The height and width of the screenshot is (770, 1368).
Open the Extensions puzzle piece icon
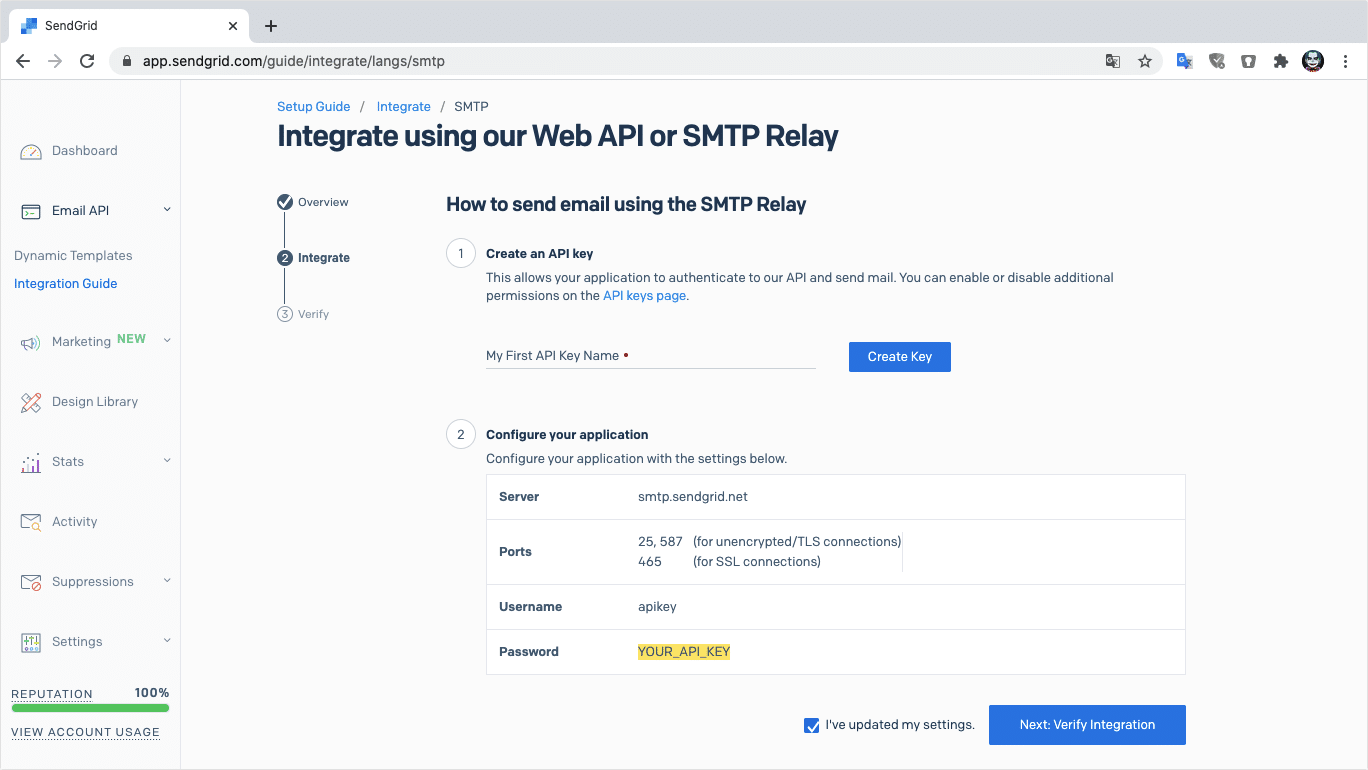[x=1281, y=61]
